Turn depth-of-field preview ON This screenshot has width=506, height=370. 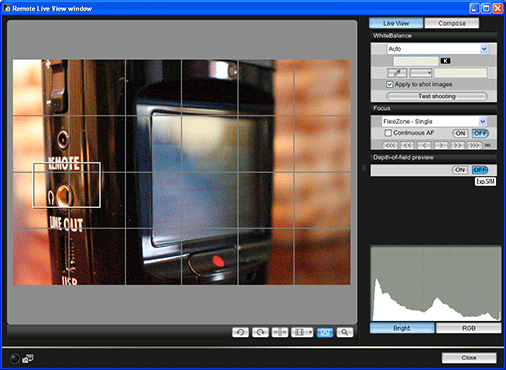[460, 170]
